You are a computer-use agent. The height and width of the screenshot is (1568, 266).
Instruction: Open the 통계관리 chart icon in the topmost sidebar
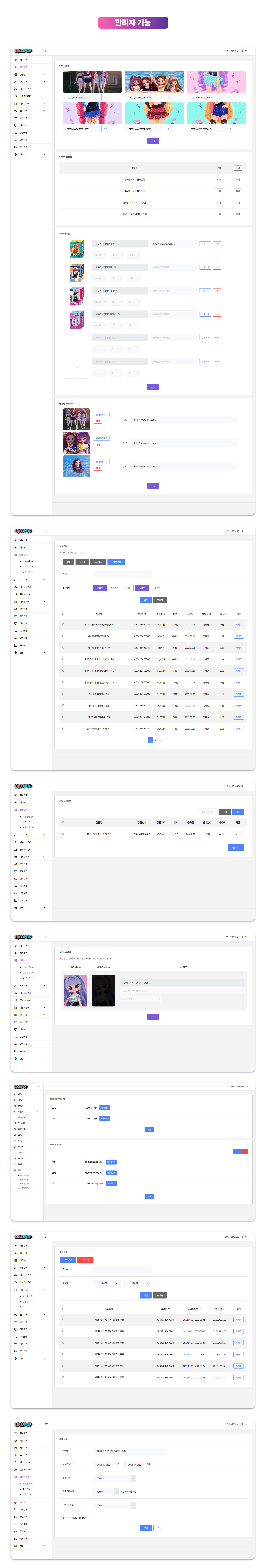point(16,147)
